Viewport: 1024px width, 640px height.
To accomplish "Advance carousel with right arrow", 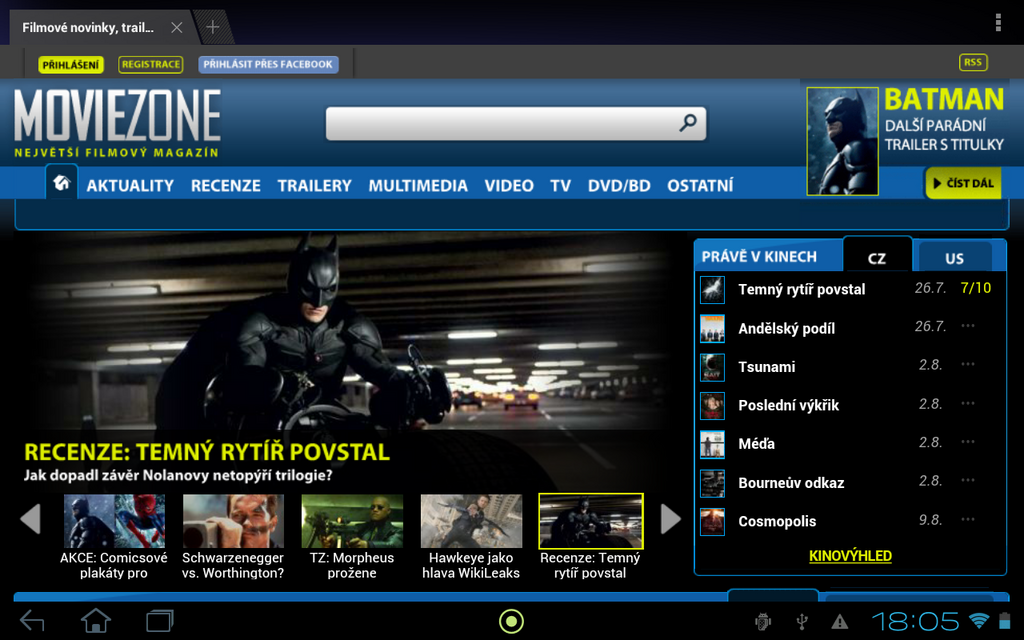I will pos(670,519).
